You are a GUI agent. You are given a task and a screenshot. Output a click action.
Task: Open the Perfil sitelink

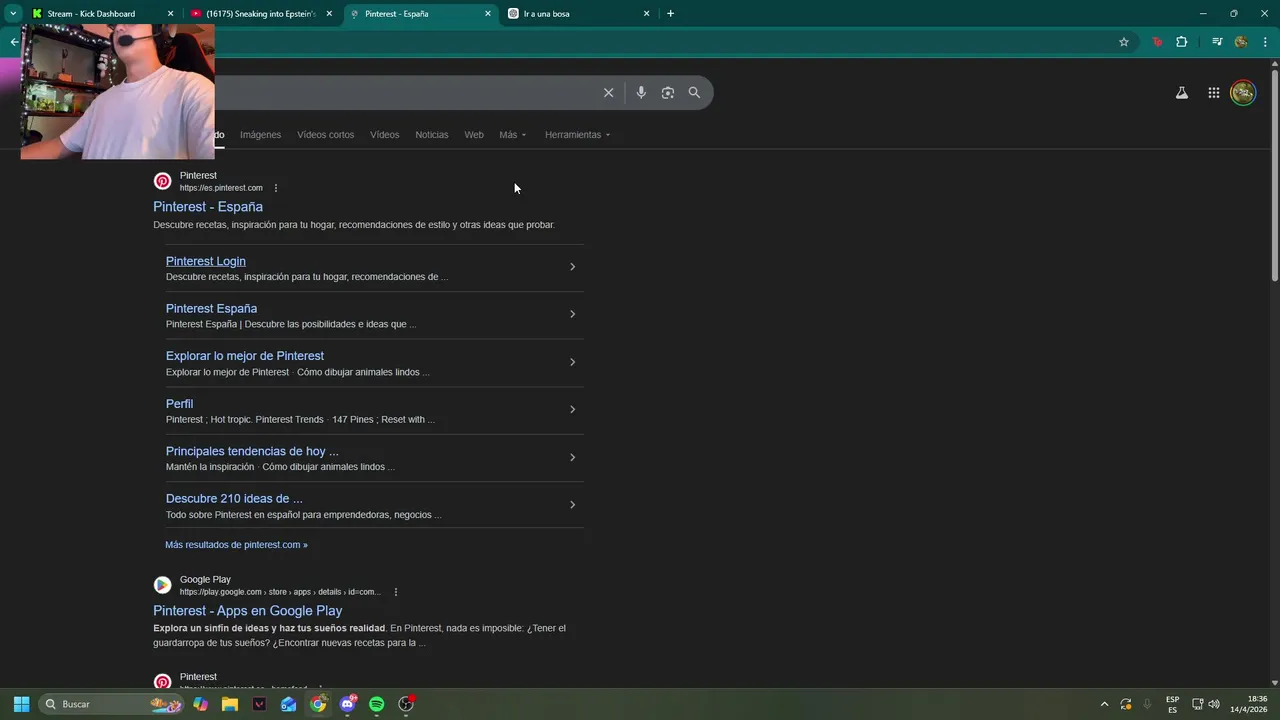coord(179,404)
